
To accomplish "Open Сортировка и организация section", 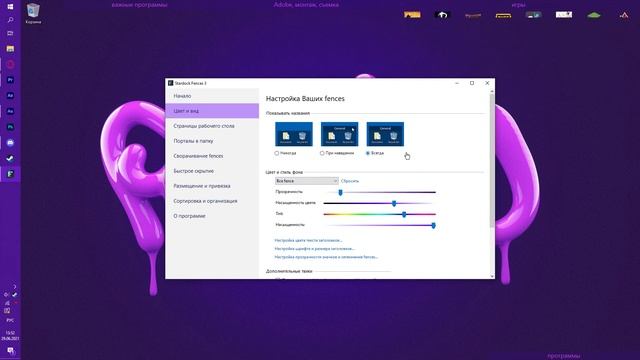I will 212,201.
